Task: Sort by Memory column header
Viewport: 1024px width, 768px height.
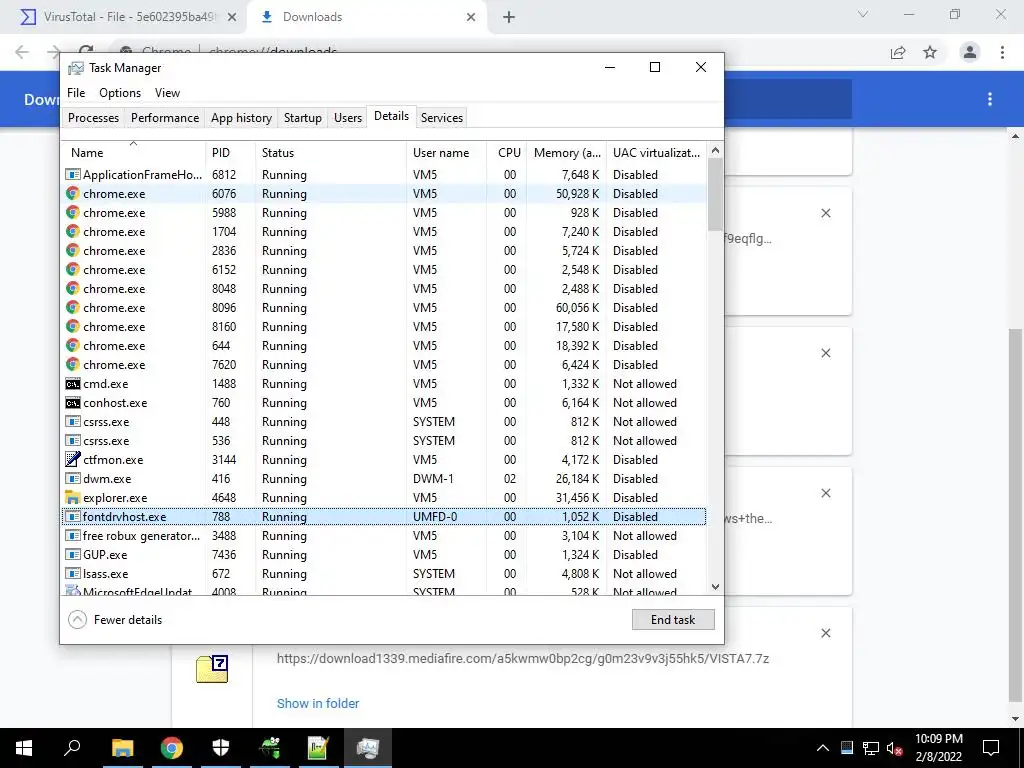Action: coord(566,153)
